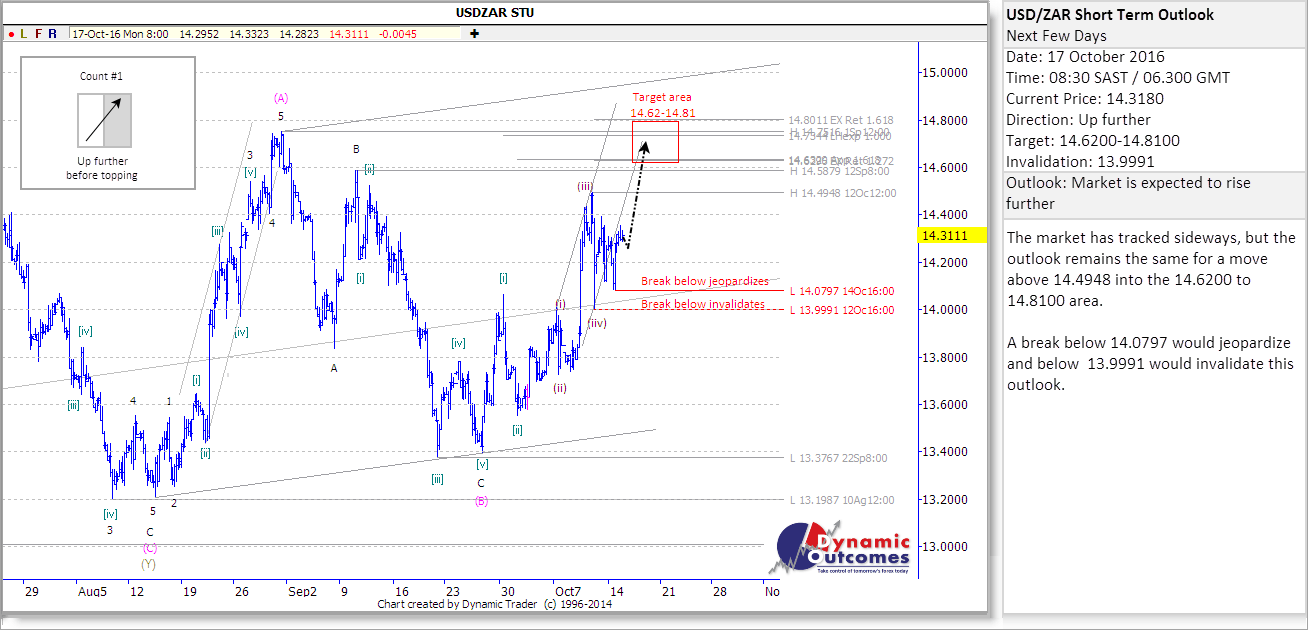Click the L toolbar icon
This screenshot has height=630, width=1308.
[x=23, y=34]
